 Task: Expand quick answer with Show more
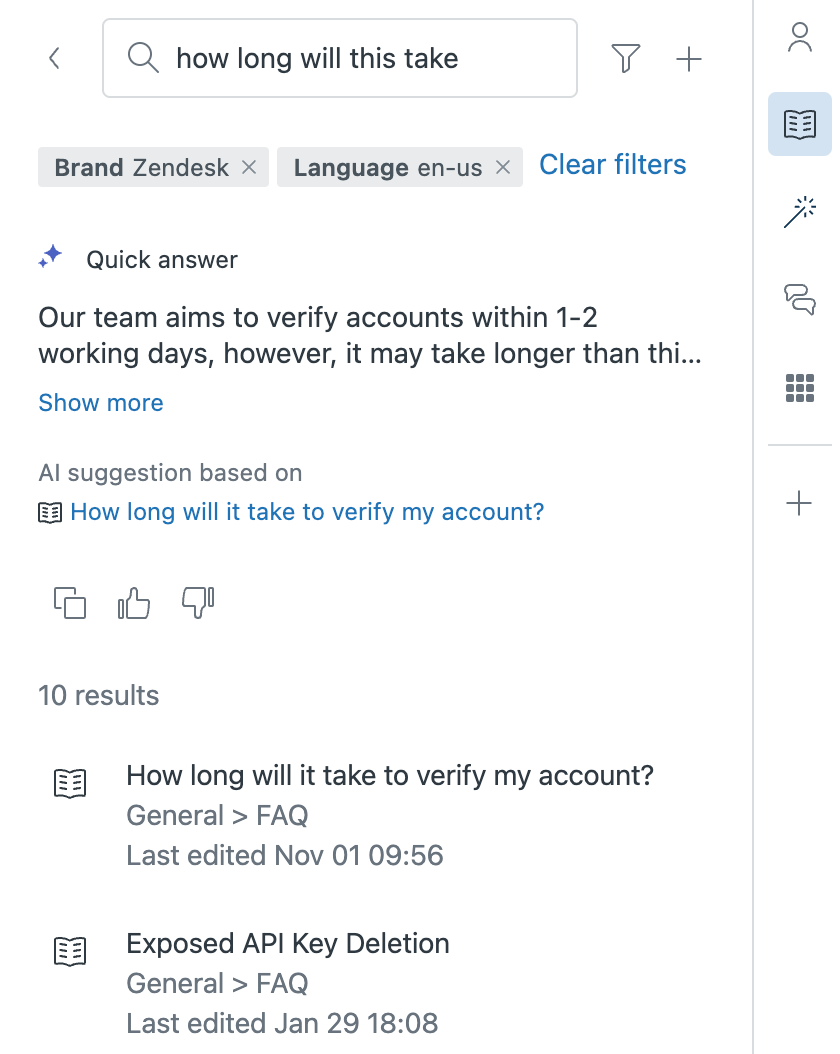click(x=101, y=403)
